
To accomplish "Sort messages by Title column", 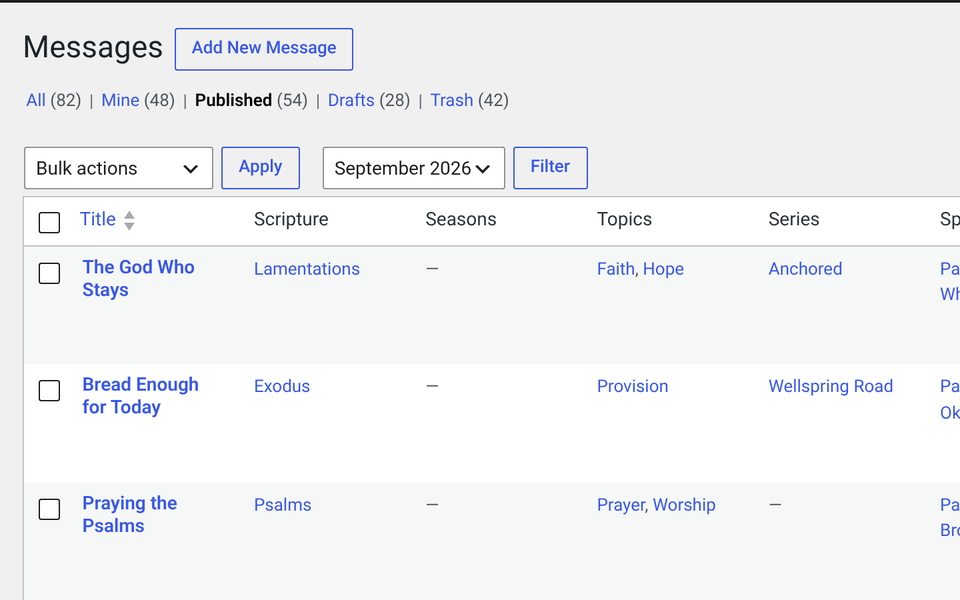I will 97,219.
